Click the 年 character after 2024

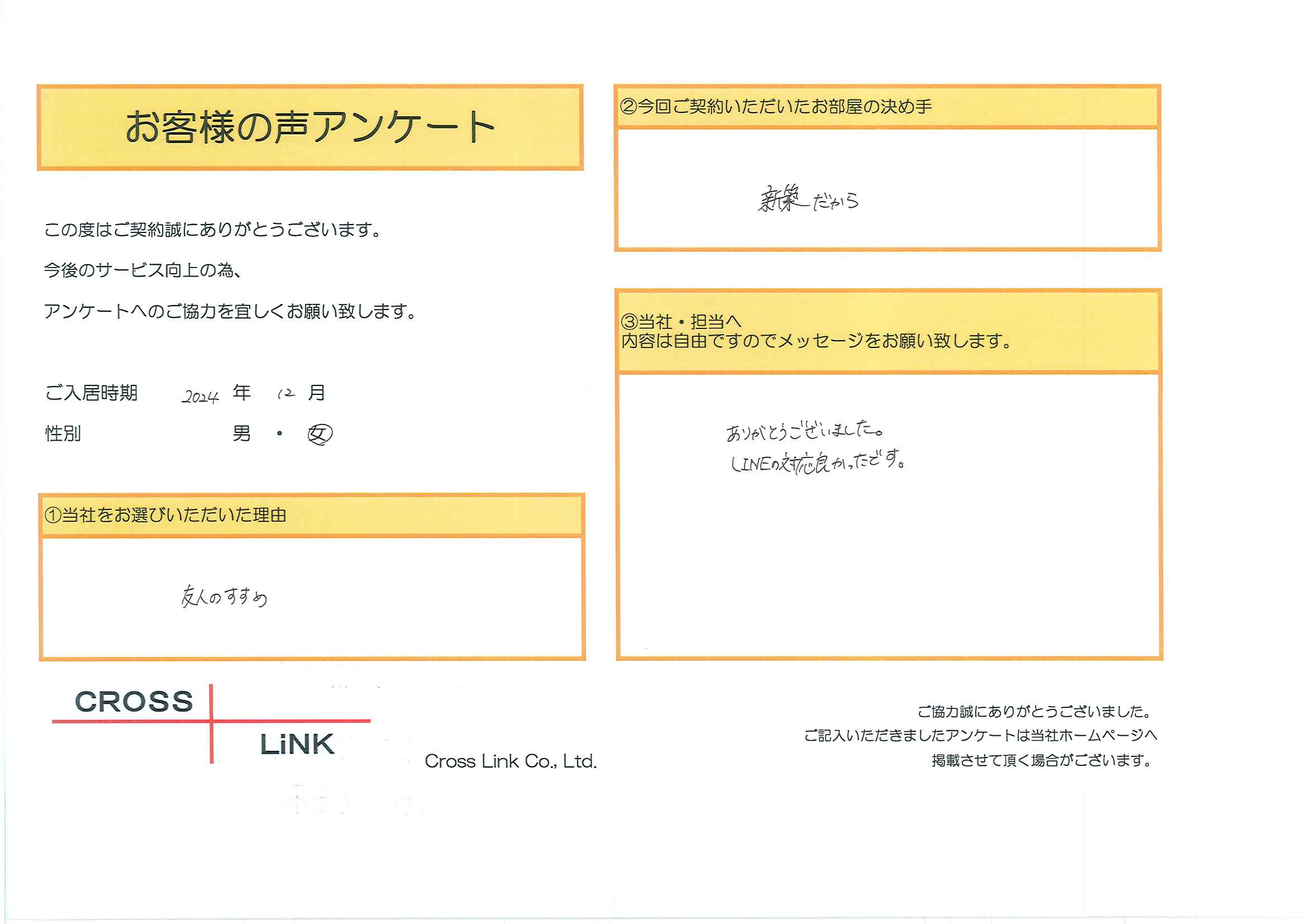click(x=242, y=393)
